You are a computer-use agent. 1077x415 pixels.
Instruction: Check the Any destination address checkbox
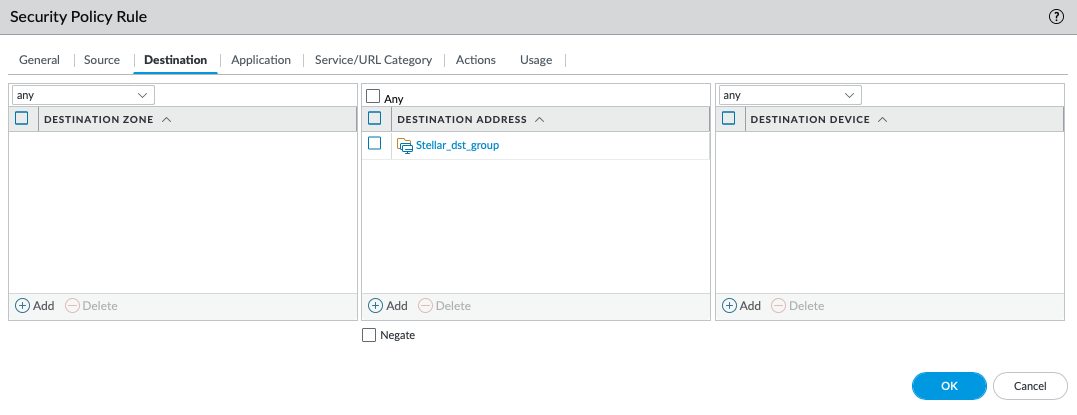(374, 97)
